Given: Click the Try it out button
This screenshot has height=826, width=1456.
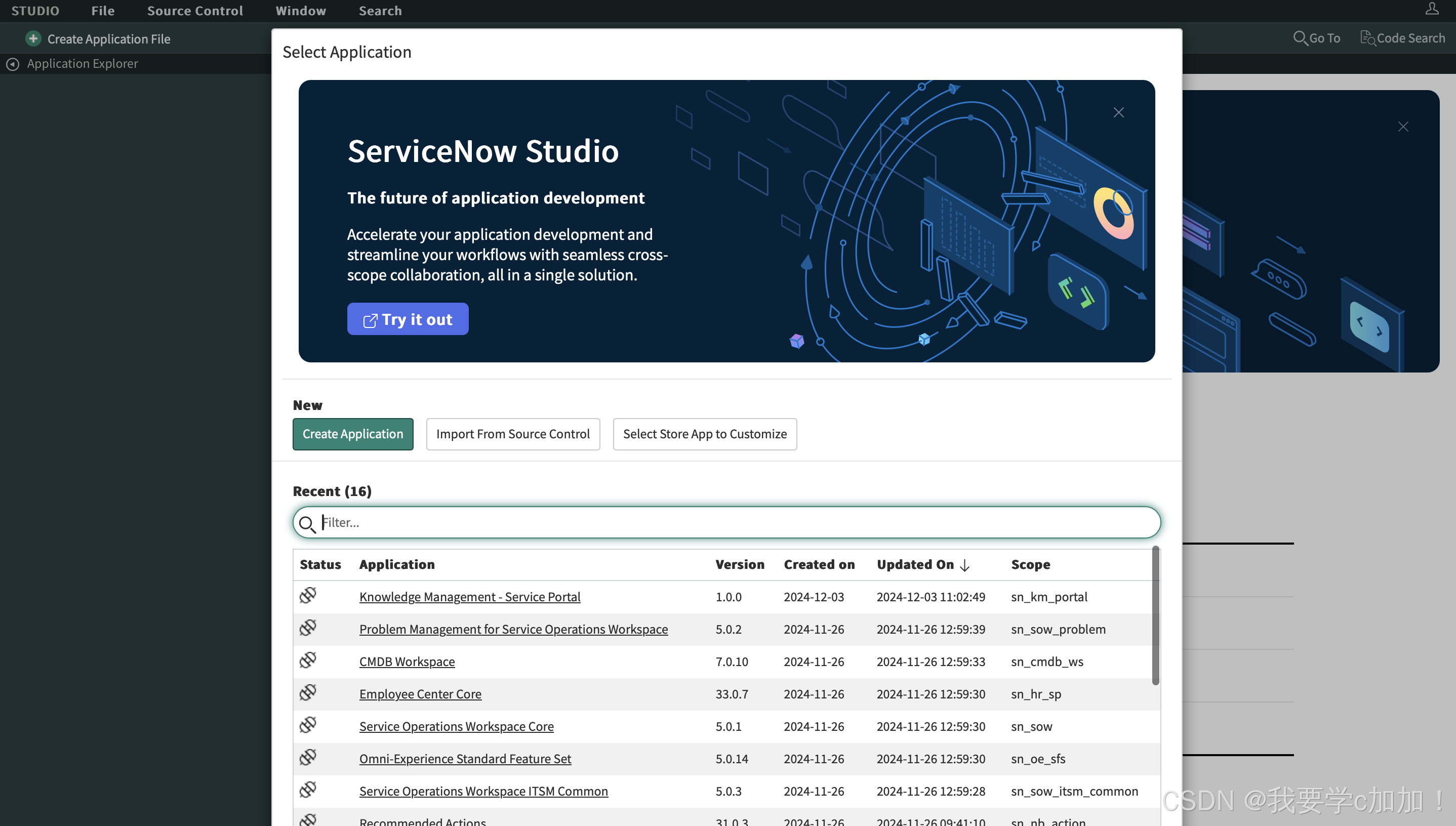Looking at the screenshot, I should 408,319.
